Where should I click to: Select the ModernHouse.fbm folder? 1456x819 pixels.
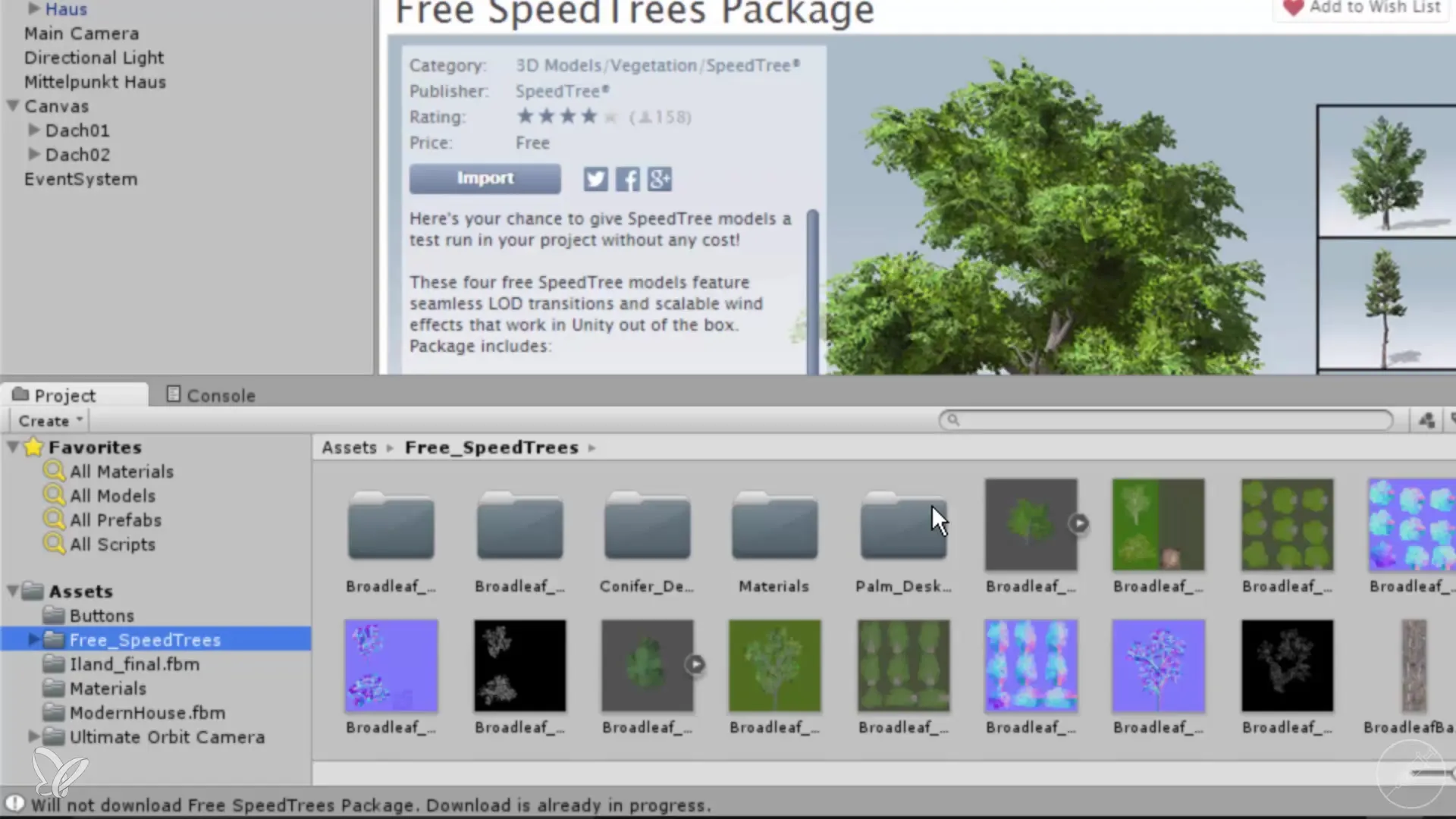(x=147, y=713)
